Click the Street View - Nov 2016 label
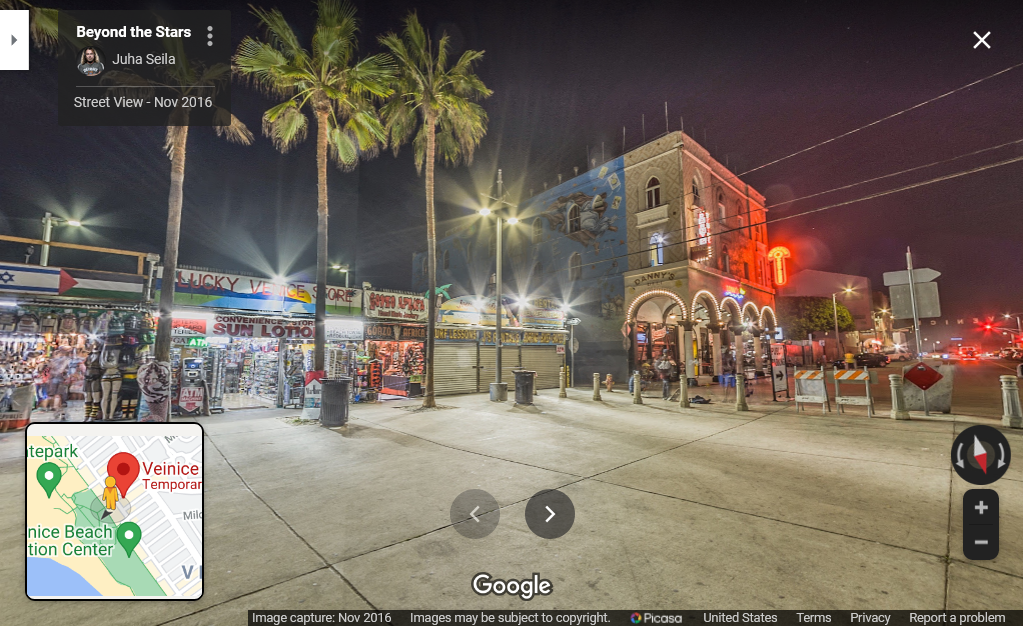This screenshot has width=1023, height=626. [x=143, y=102]
